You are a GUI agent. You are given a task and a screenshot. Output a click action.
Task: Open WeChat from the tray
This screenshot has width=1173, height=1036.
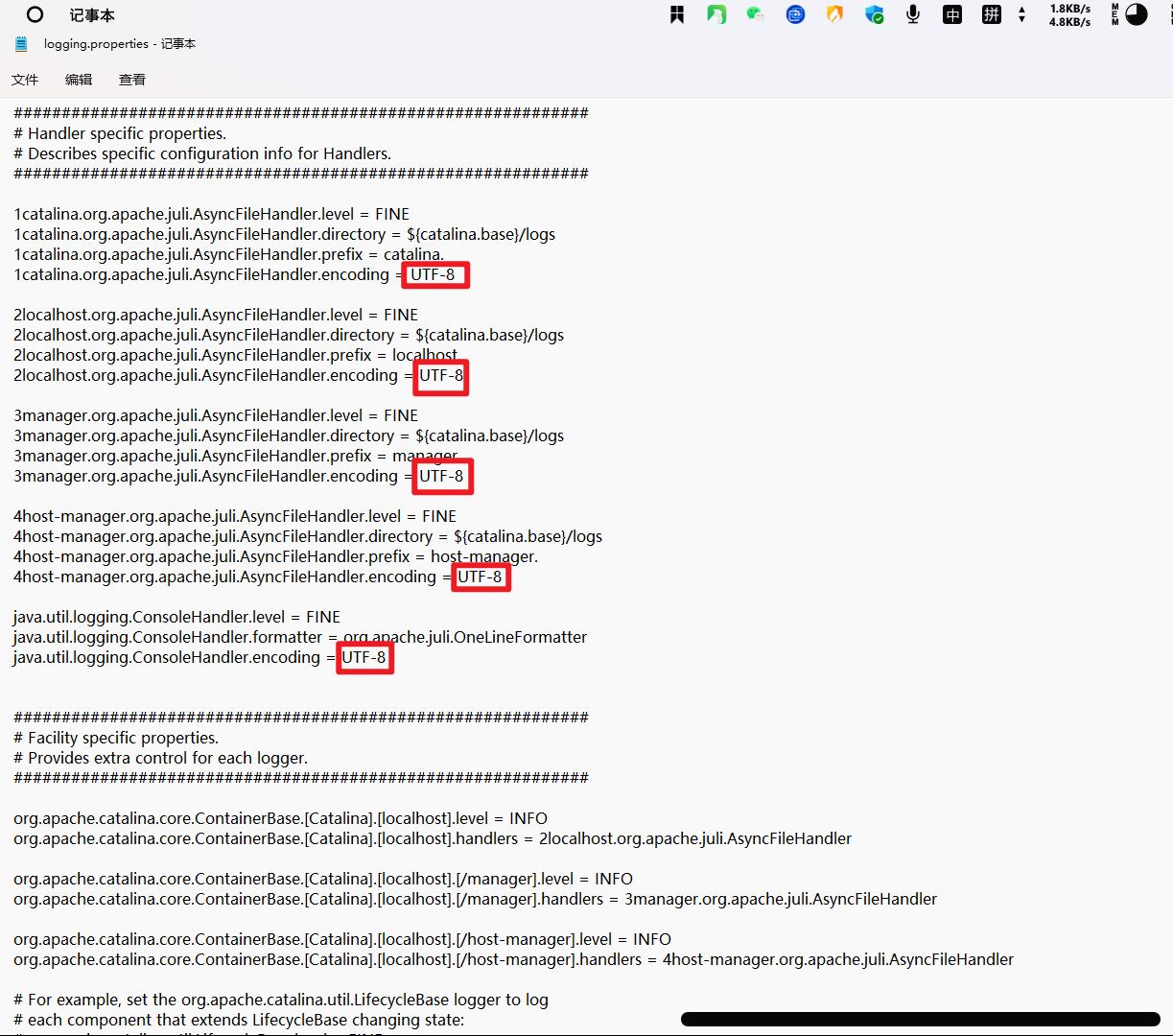756,14
